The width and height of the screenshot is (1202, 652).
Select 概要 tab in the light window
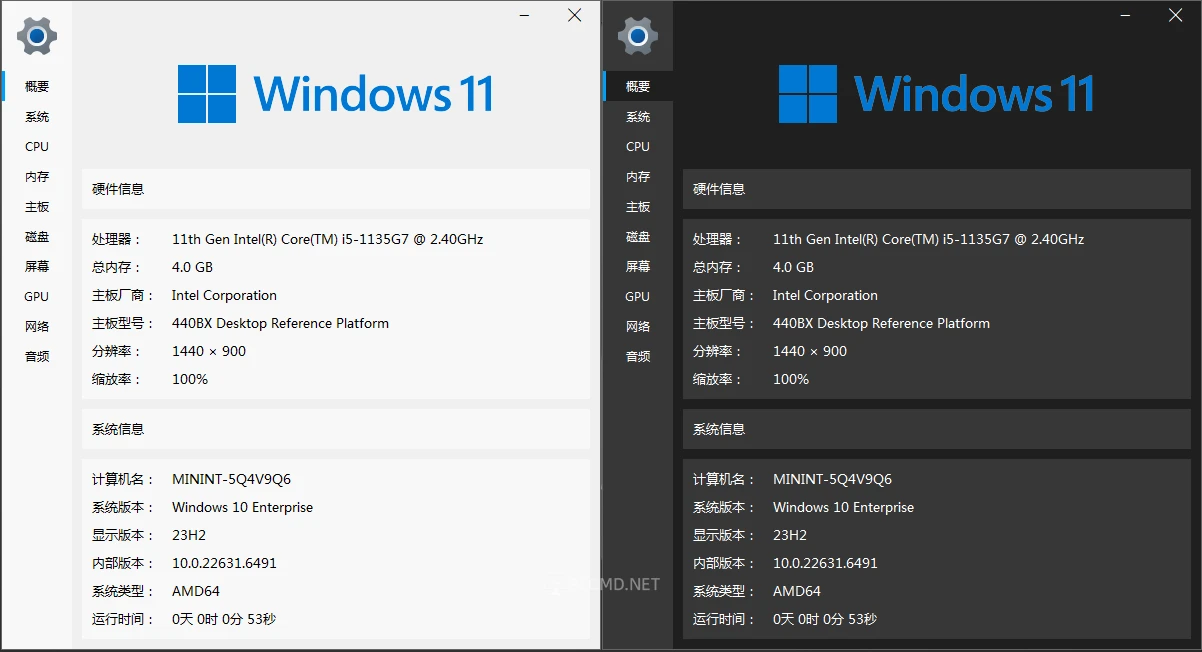click(x=37, y=87)
